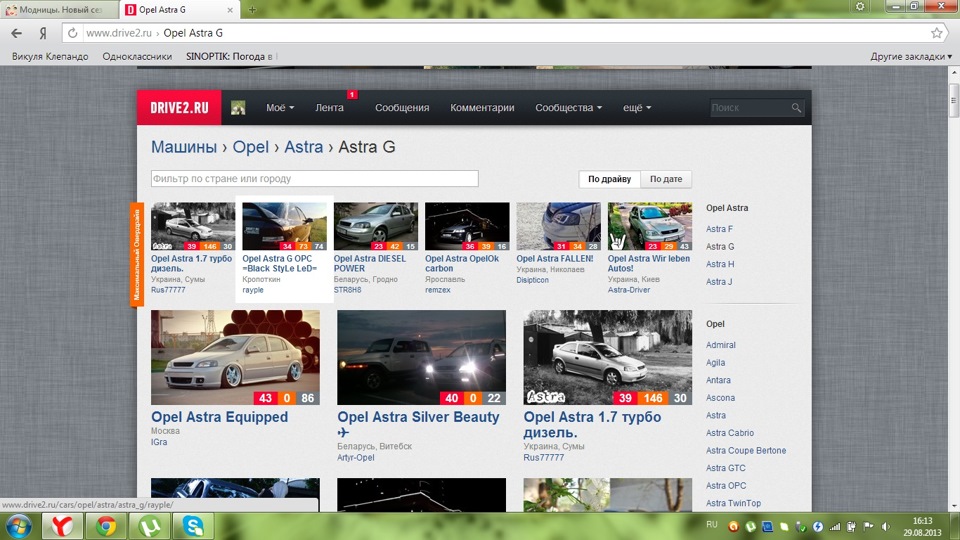Open Astra J sidebar link
960x540 pixels.
[x=719, y=282]
